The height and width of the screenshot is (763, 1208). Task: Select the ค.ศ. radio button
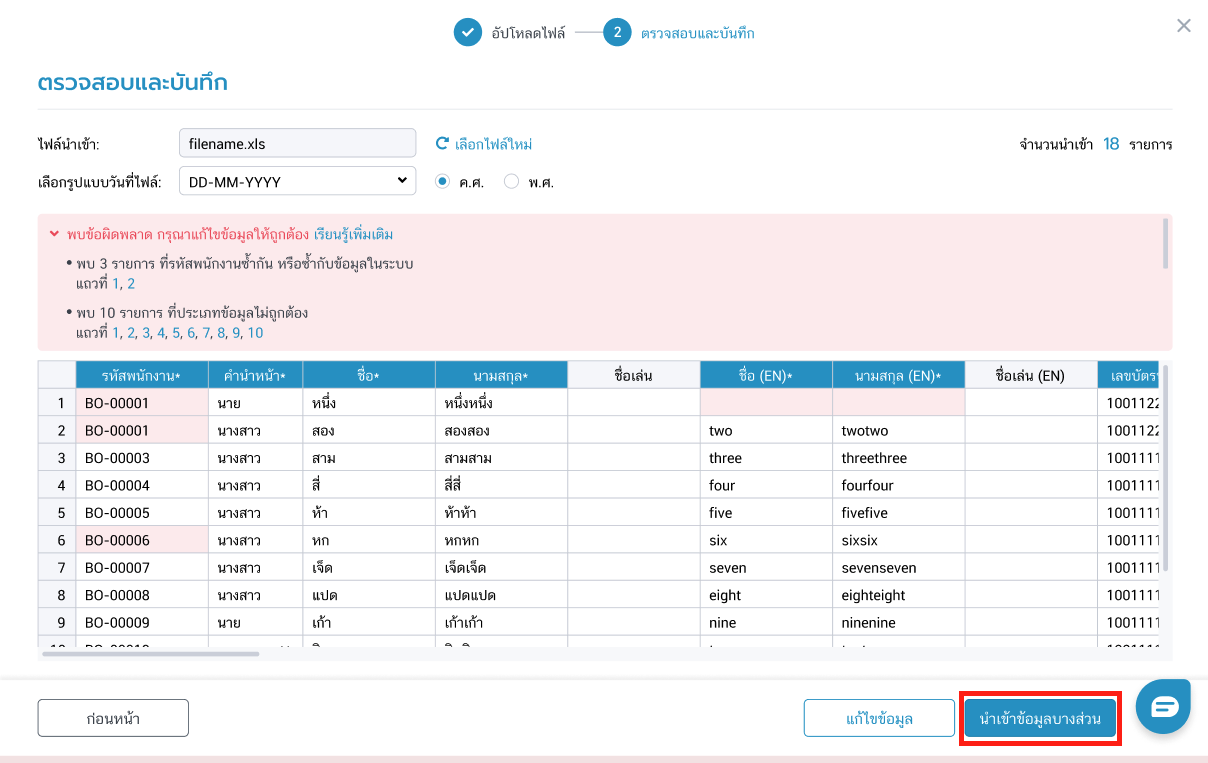(x=443, y=182)
